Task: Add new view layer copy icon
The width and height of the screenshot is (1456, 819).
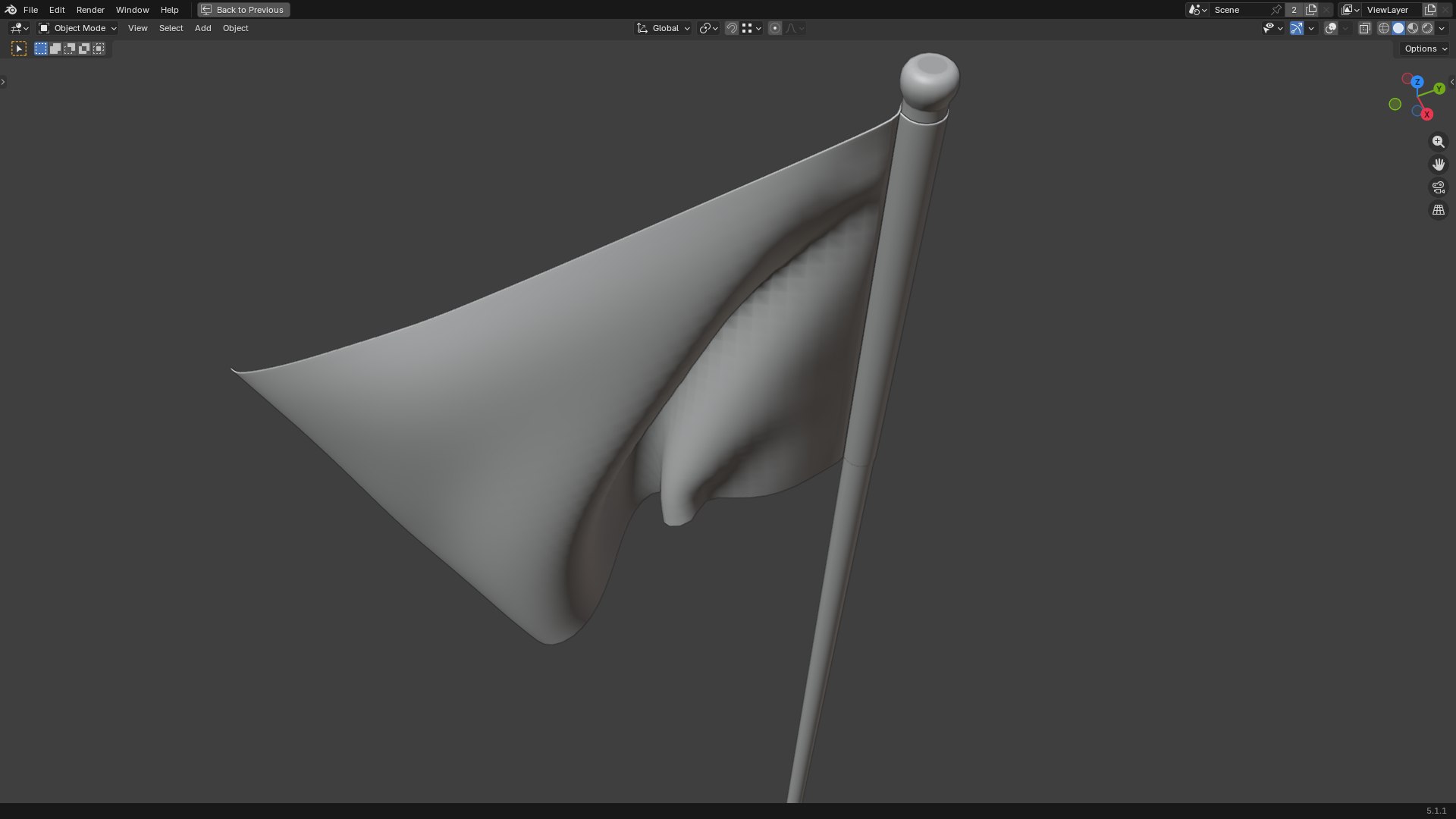Action: pyautogui.click(x=1430, y=10)
